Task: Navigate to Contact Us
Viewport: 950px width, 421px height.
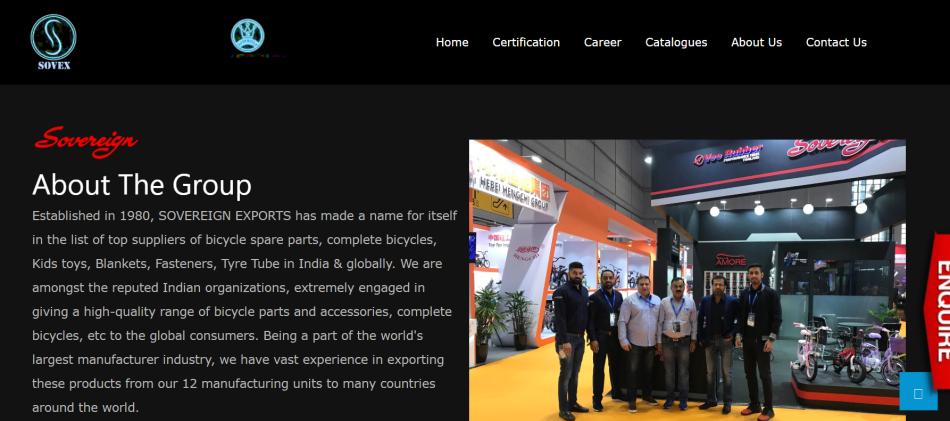Action: click(x=836, y=42)
